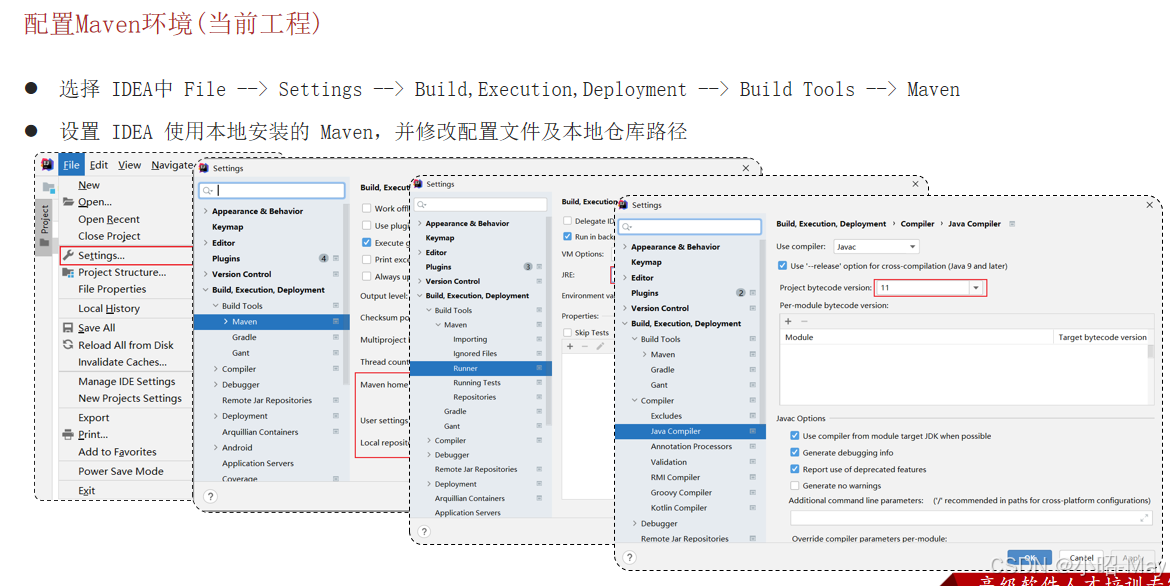The width and height of the screenshot is (1170, 586).
Task: Click the help question mark in Java Compiler window
Action: pyautogui.click(x=630, y=558)
